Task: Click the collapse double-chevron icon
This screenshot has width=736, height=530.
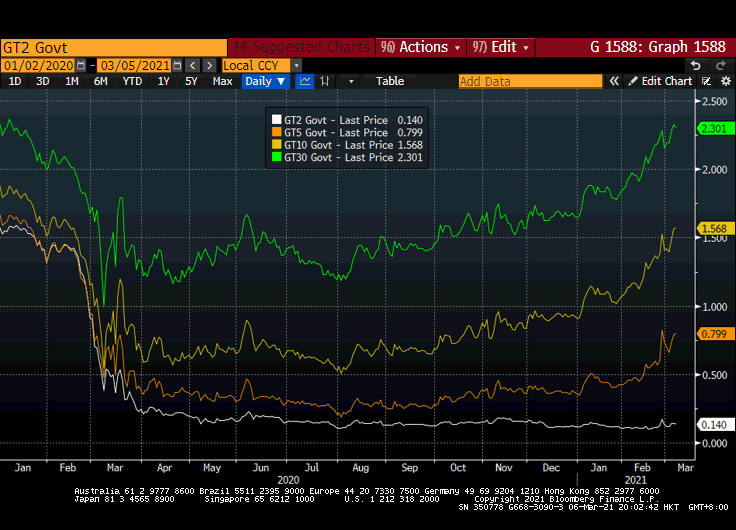Action: coord(613,81)
